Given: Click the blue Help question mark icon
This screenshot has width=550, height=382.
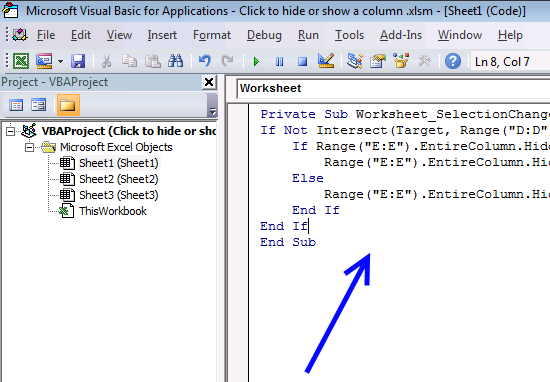Looking at the screenshot, I should point(453,61).
